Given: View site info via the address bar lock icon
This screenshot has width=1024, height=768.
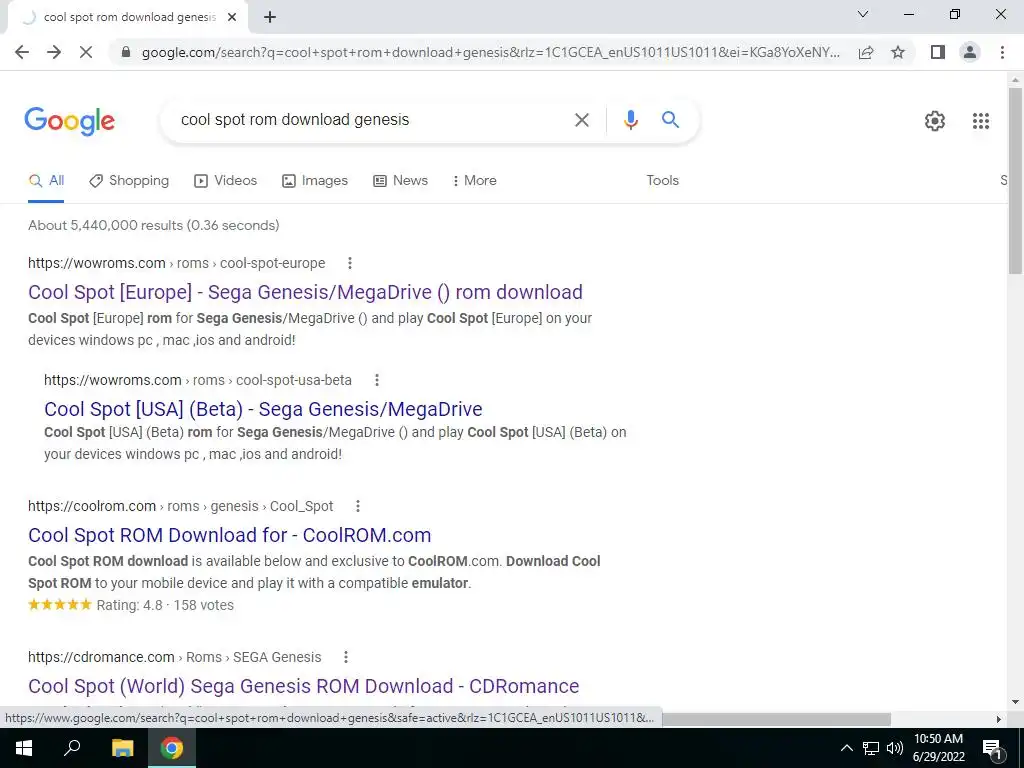Looking at the screenshot, I should click(x=125, y=52).
